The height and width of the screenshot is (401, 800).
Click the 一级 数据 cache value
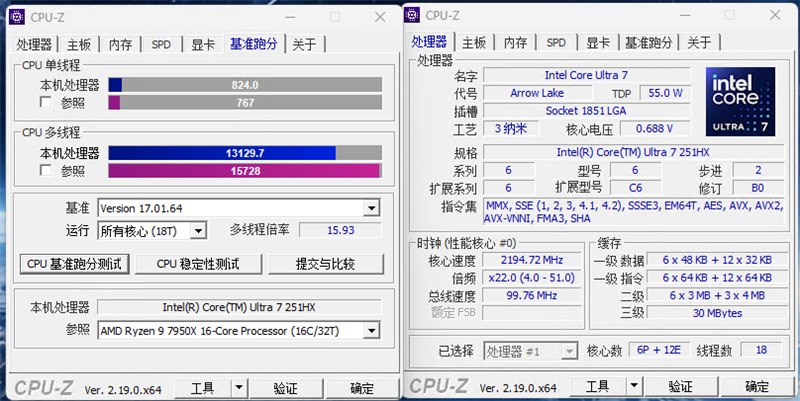717,260
